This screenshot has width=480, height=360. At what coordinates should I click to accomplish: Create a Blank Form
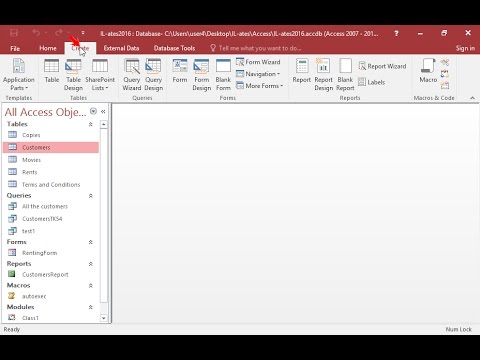click(x=223, y=75)
